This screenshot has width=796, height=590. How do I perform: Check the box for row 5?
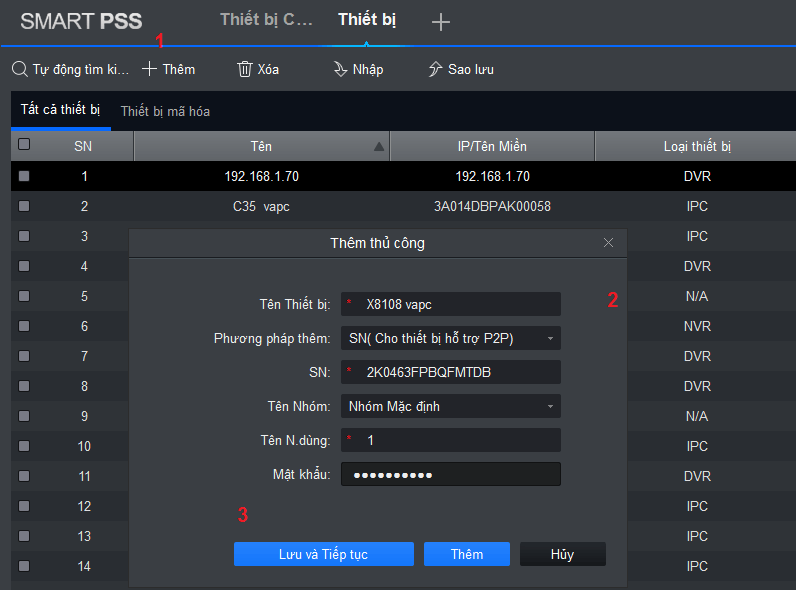(24, 296)
